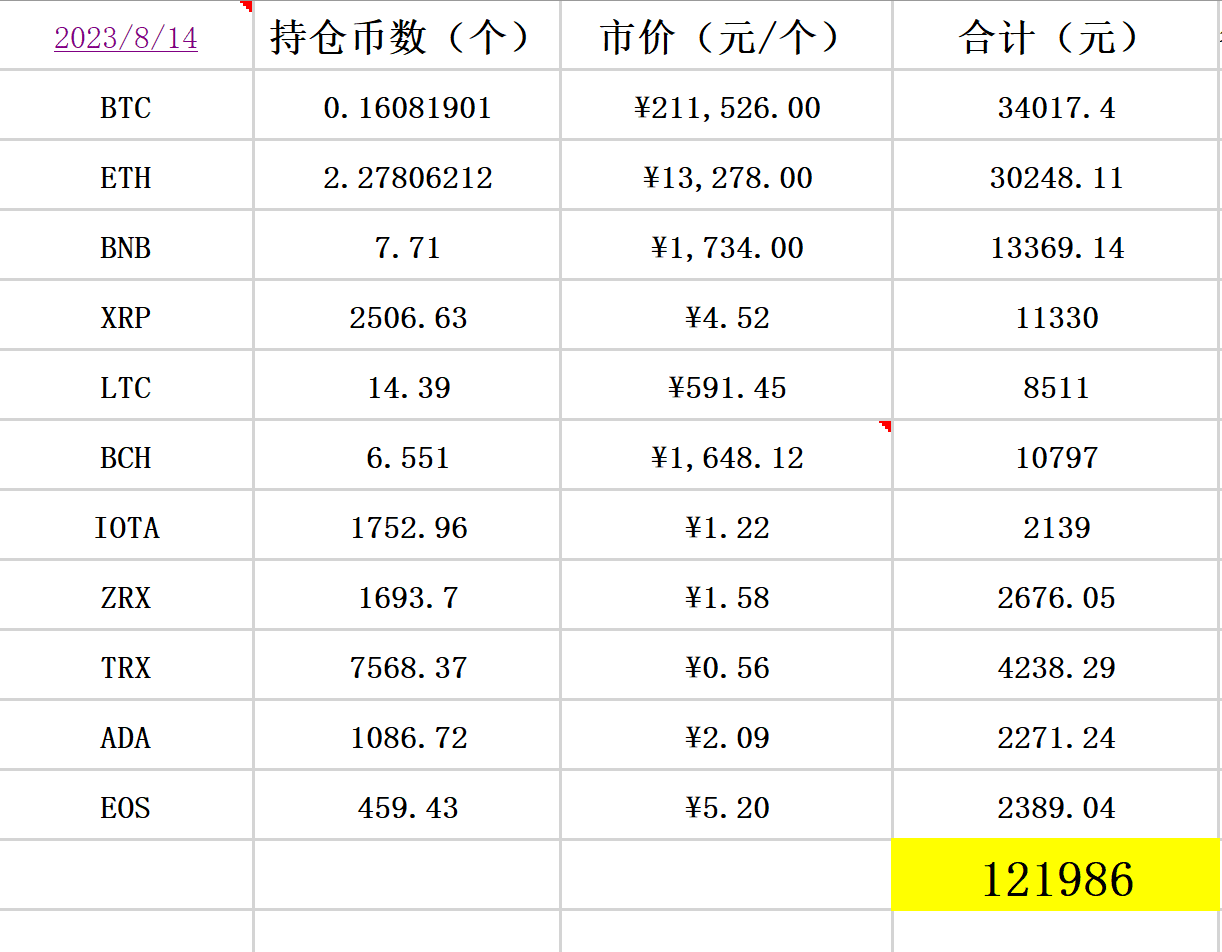Image resolution: width=1222 pixels, height=952 pixels.
Task: Click the XRP row label cell
Action: 126,315
